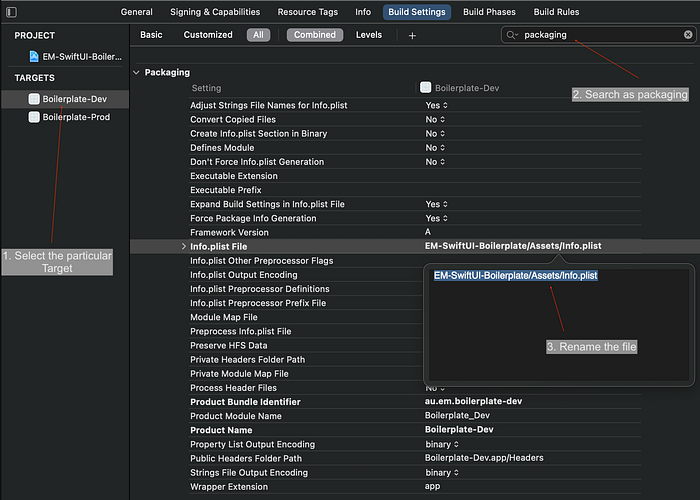Image resolution: width=700 pixels, height=500 pixels.
Task: Open the Info tab
Action: pos(363,12)
